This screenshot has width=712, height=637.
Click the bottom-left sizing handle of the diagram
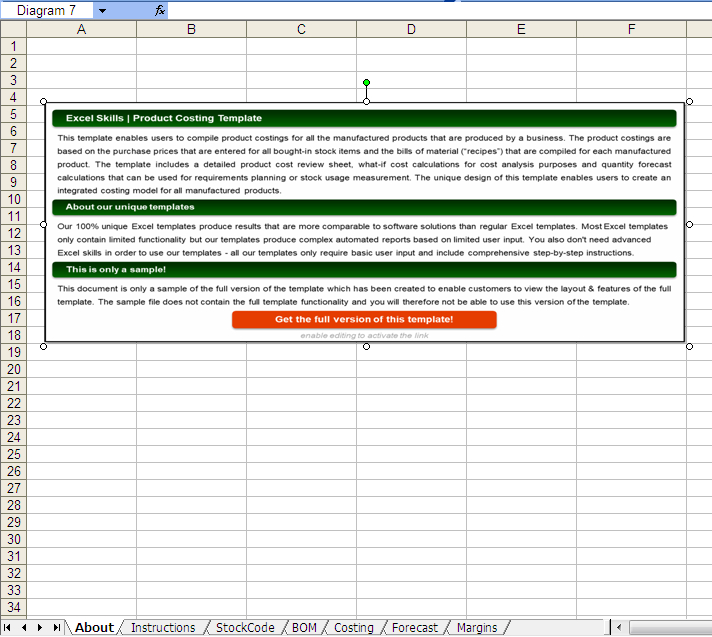[x=44, y=346]
